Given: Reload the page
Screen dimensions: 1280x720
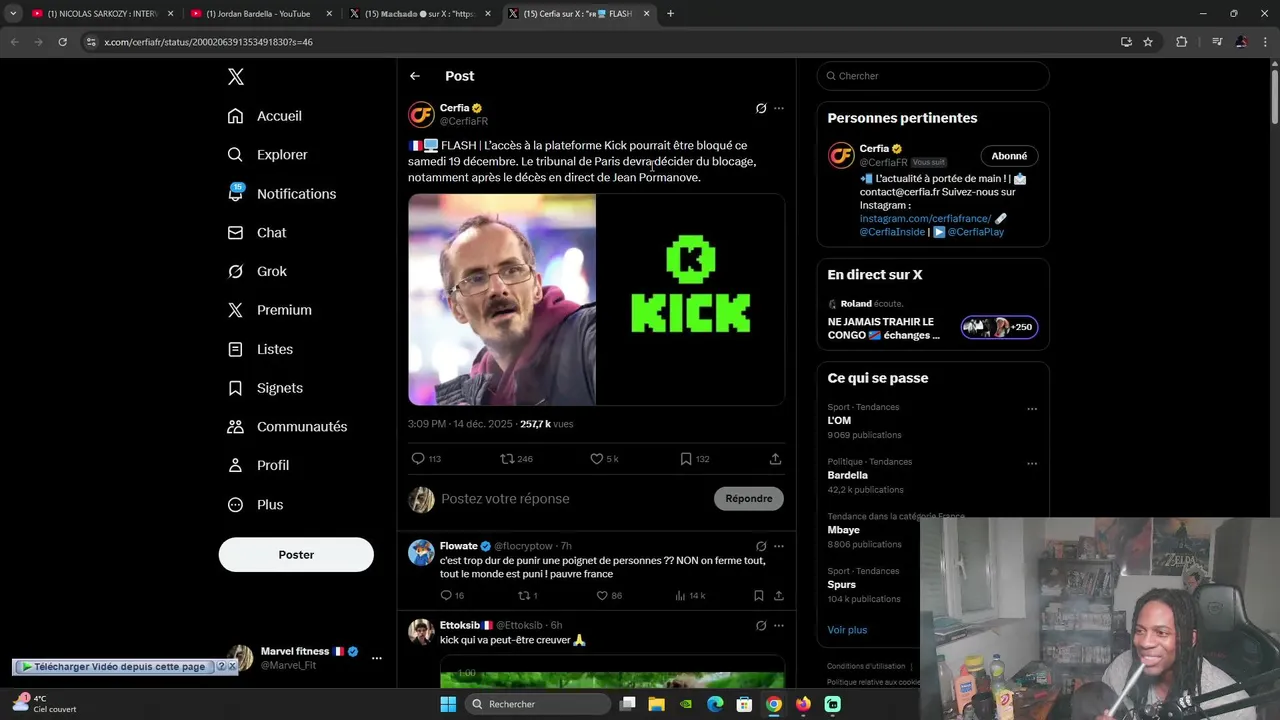Looking at the screenshot, I should 62,42.
